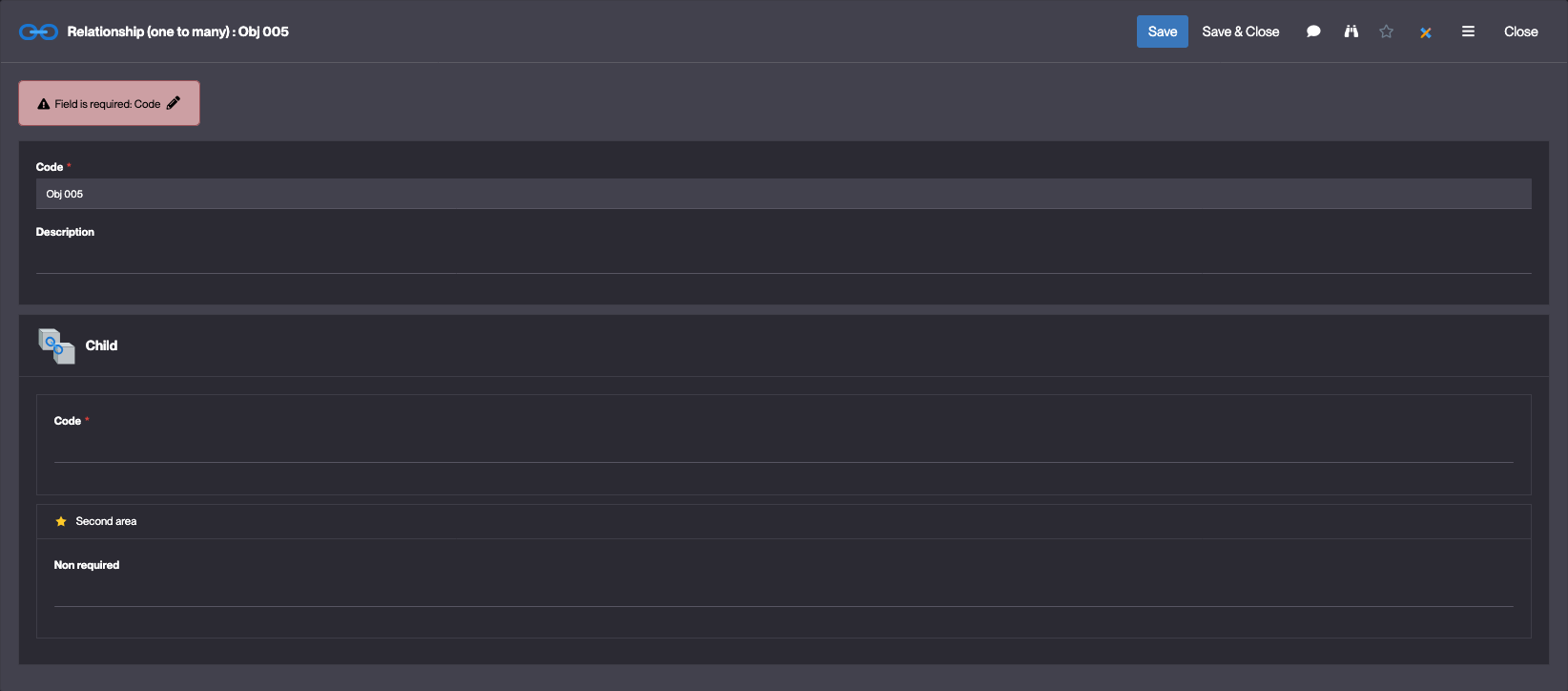Click the warning triangle in the alert
Screen dimensions: 1568x691
(x=43, y=104)
